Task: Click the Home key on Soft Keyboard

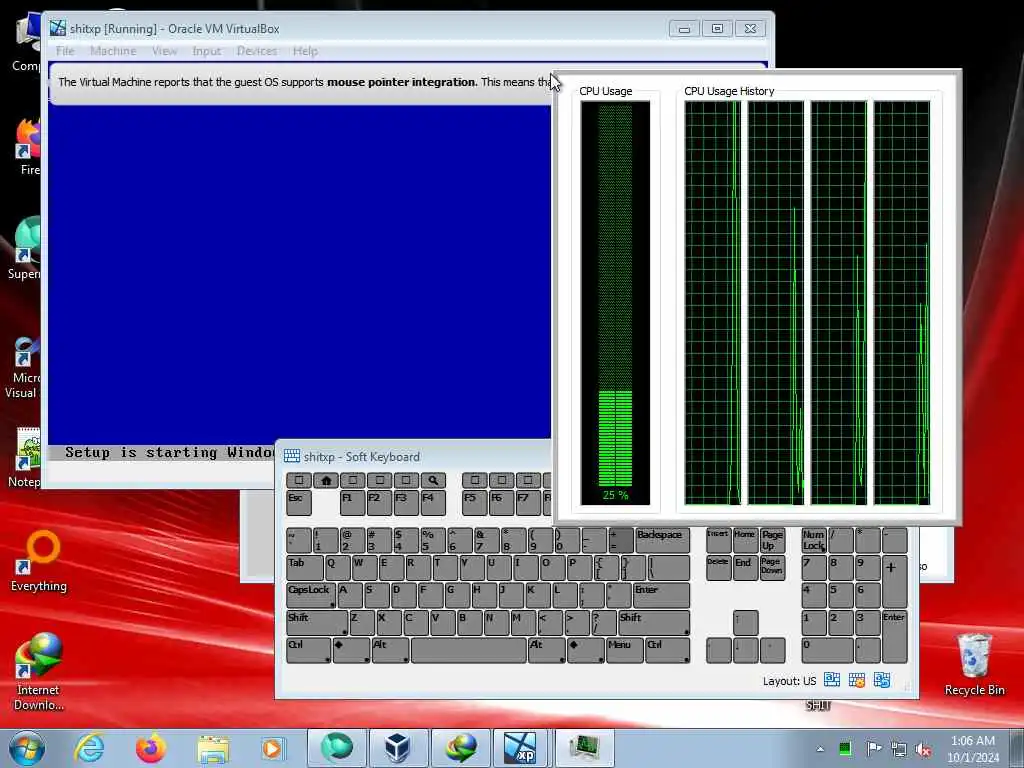Action: [x=745, y=541]
